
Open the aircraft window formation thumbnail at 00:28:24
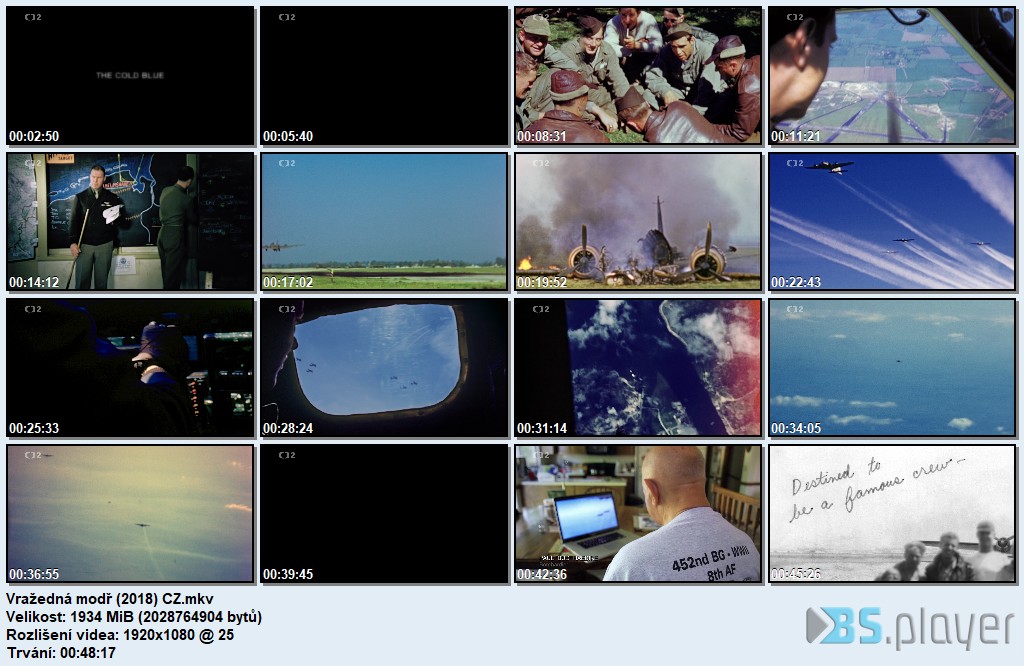pos(384,368)
